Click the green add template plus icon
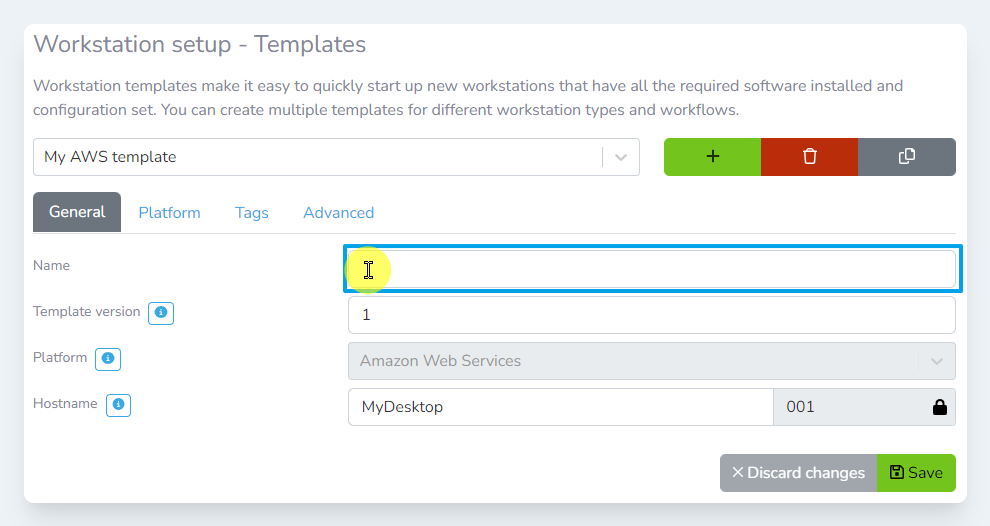 (x=712, y=157)
